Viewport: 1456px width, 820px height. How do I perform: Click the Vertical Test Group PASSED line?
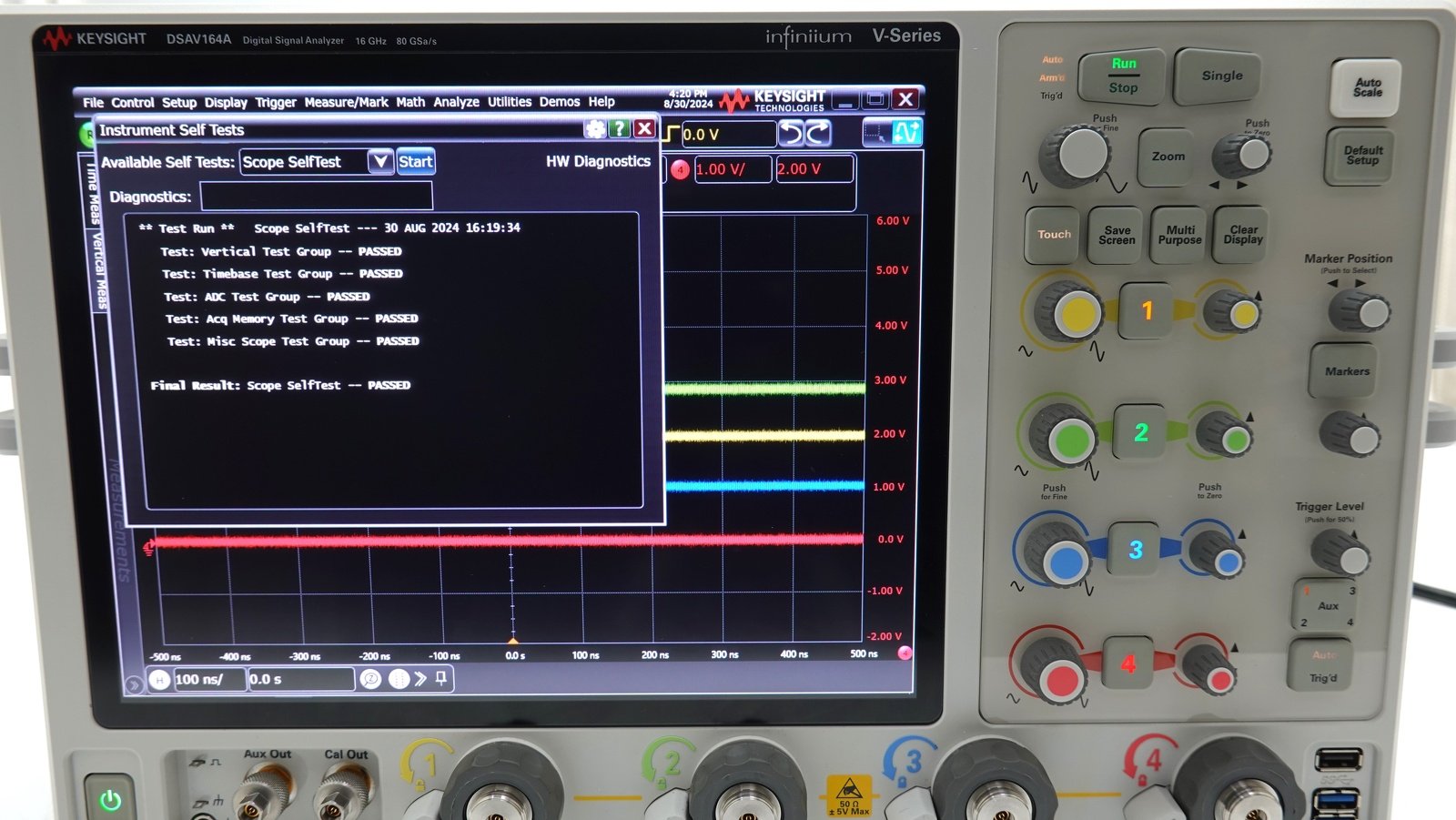coord(281,251)
